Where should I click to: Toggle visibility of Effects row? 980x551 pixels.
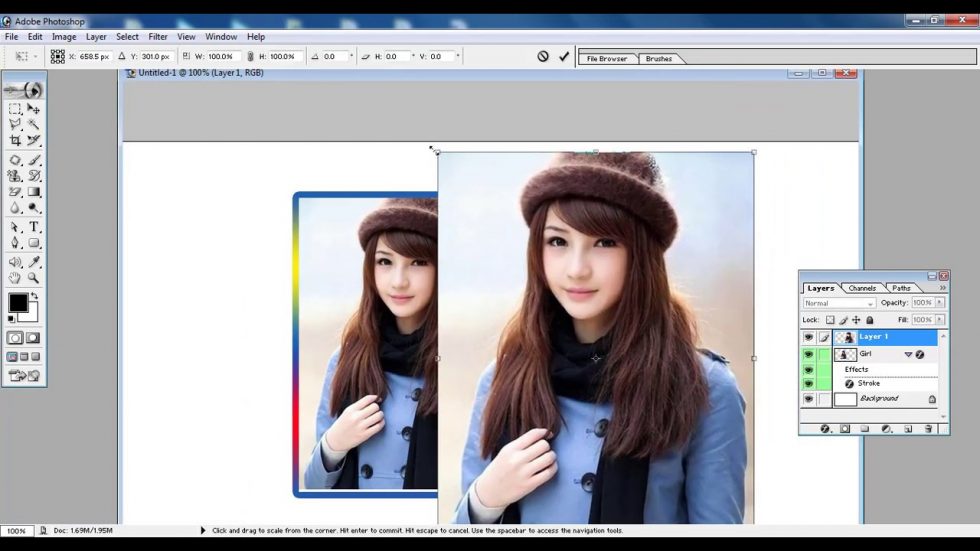[x=808, y=370]
